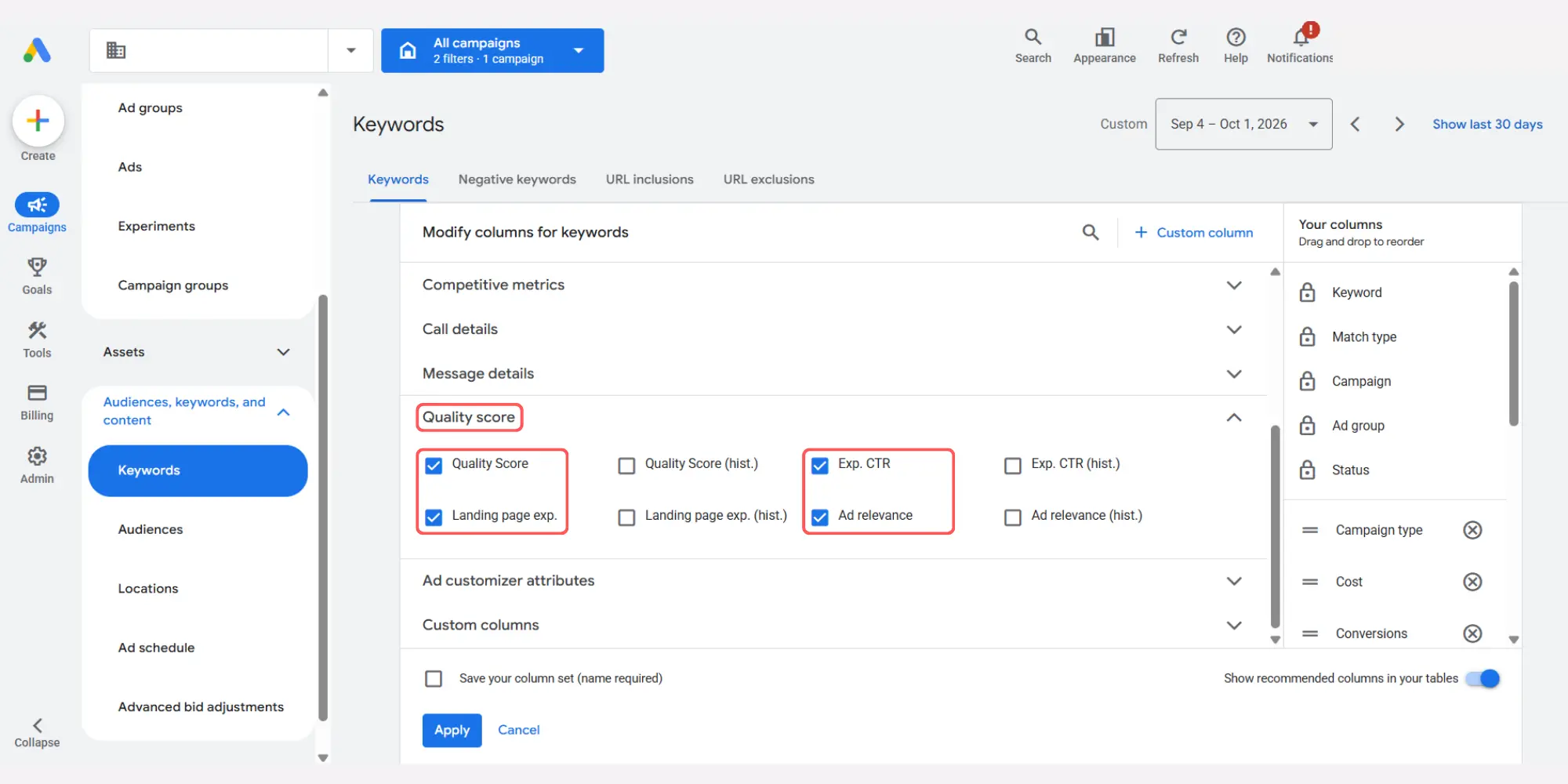Open All campaigns filter dropdown
This screenshot has height=784, width=1568.
point(492,51)
